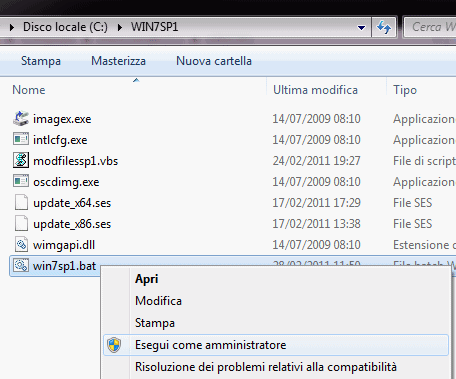The height and width of the screenshot is (379, 456).
Task: Click the win7sp1.bat batch file icon
Action: 21,266
